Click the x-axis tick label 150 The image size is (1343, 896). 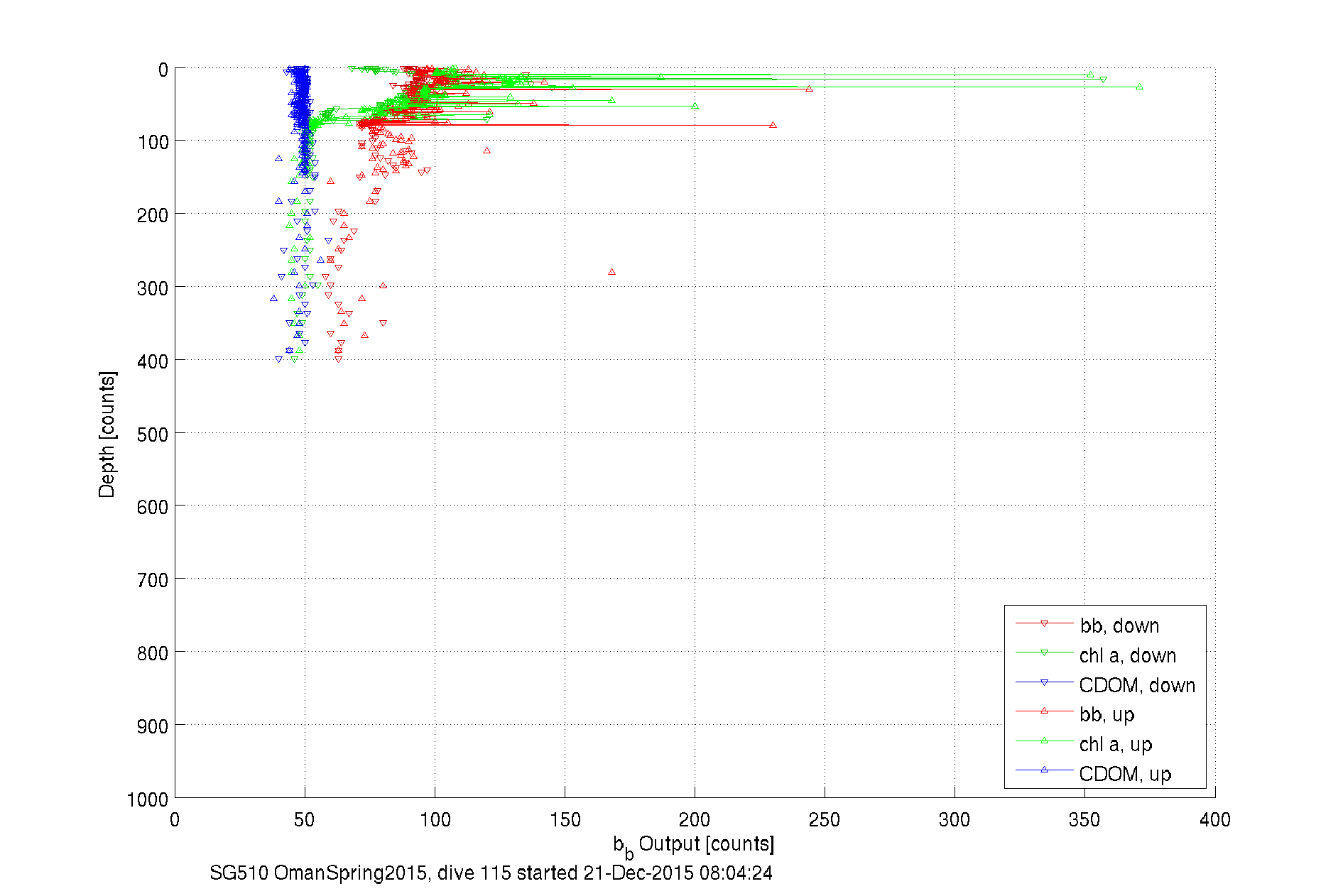tap(565, 820)
